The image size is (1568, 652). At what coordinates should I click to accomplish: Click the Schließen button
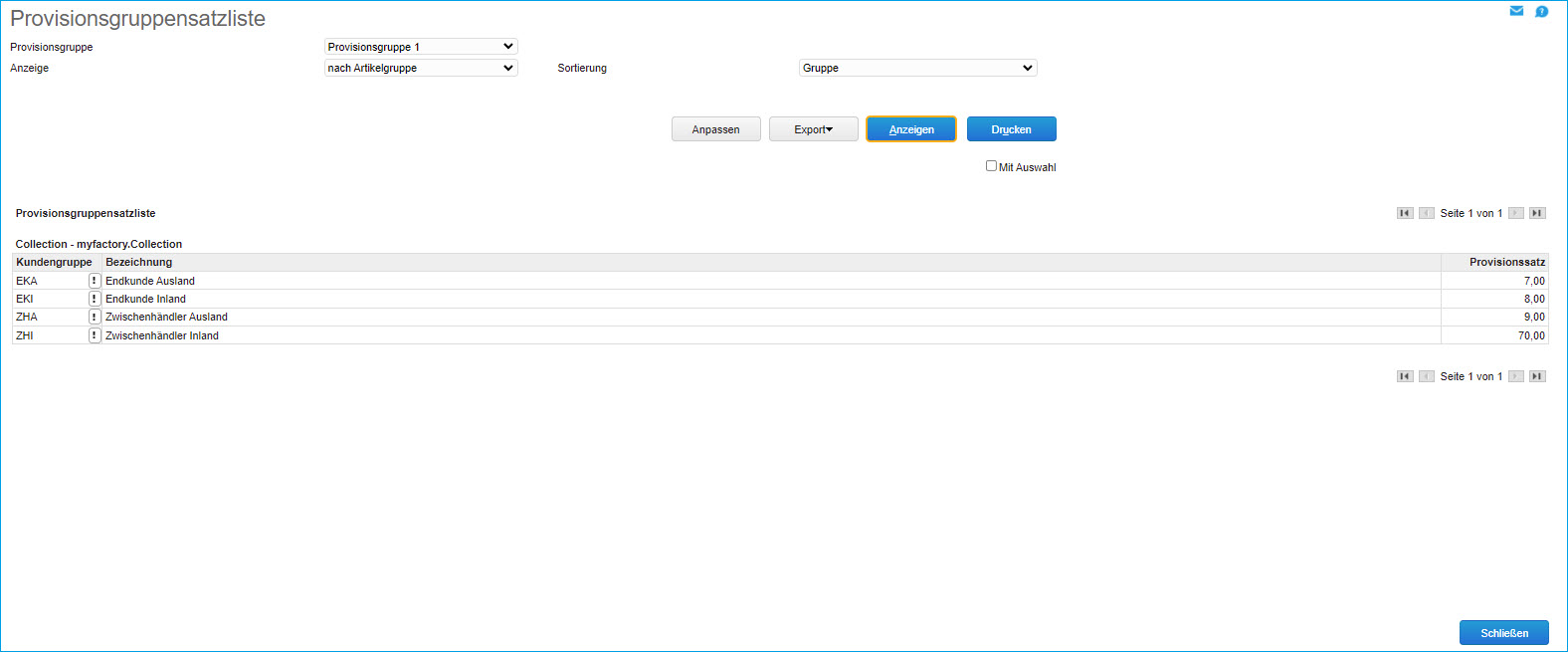point(1504,633)
